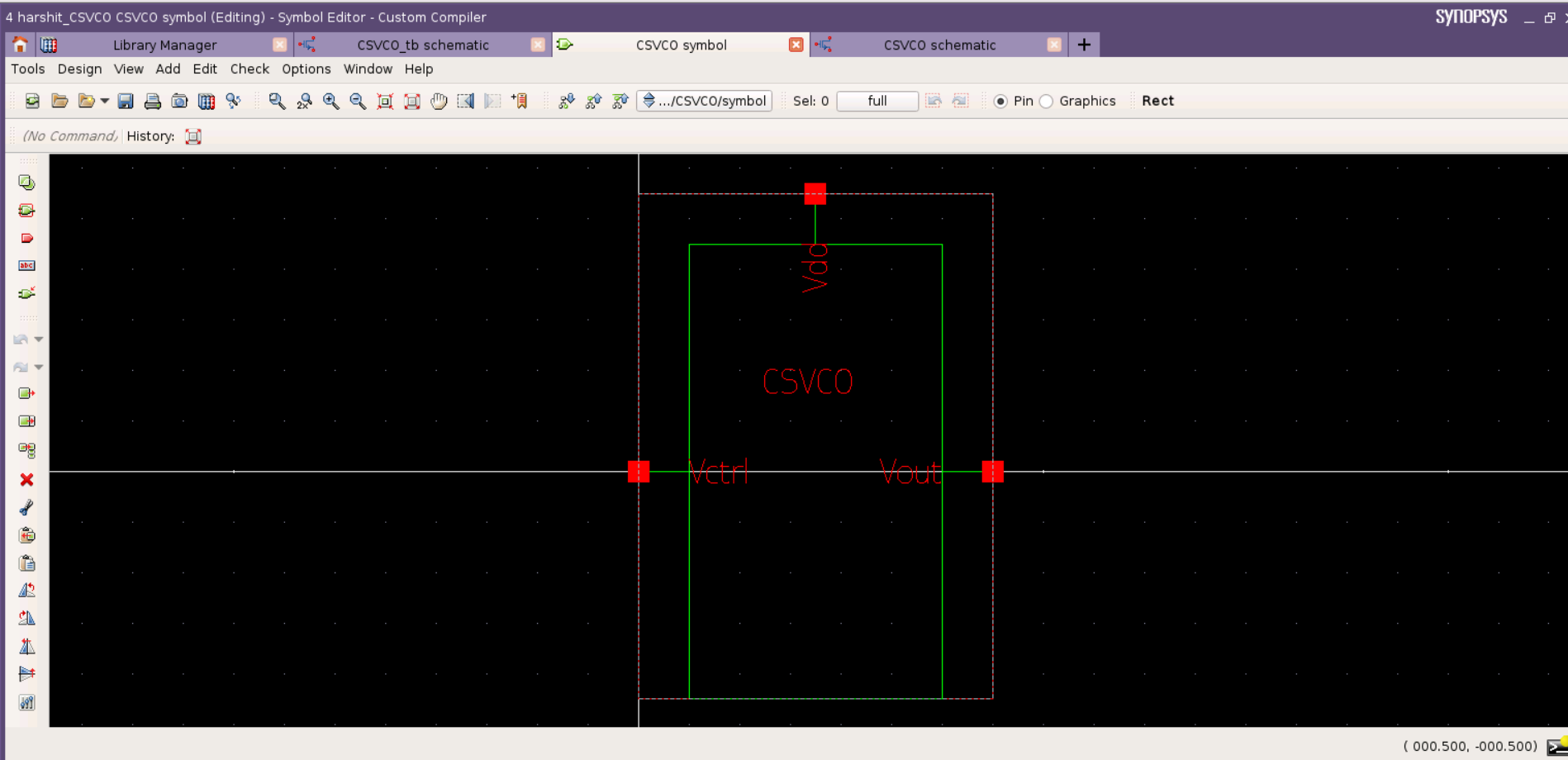Paste from clipboard in the sidebar
The image size is (1568, 760).
27,563
